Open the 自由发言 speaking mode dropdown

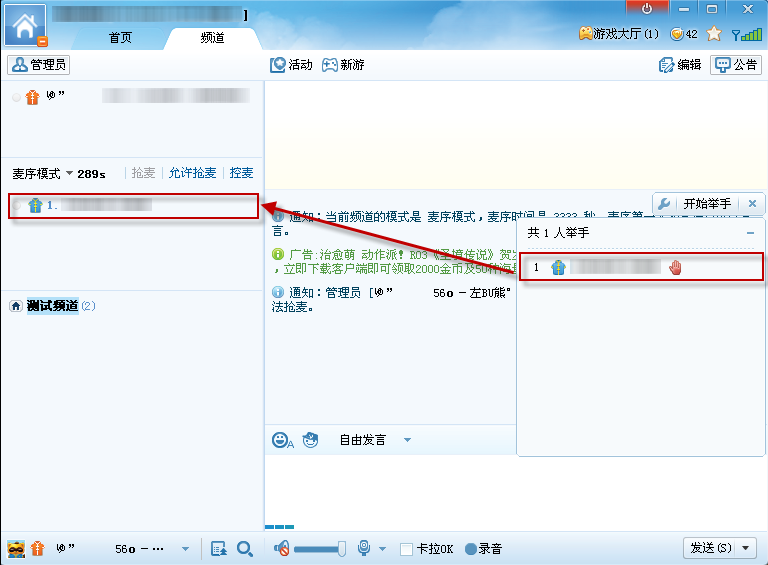coord(407,440)
